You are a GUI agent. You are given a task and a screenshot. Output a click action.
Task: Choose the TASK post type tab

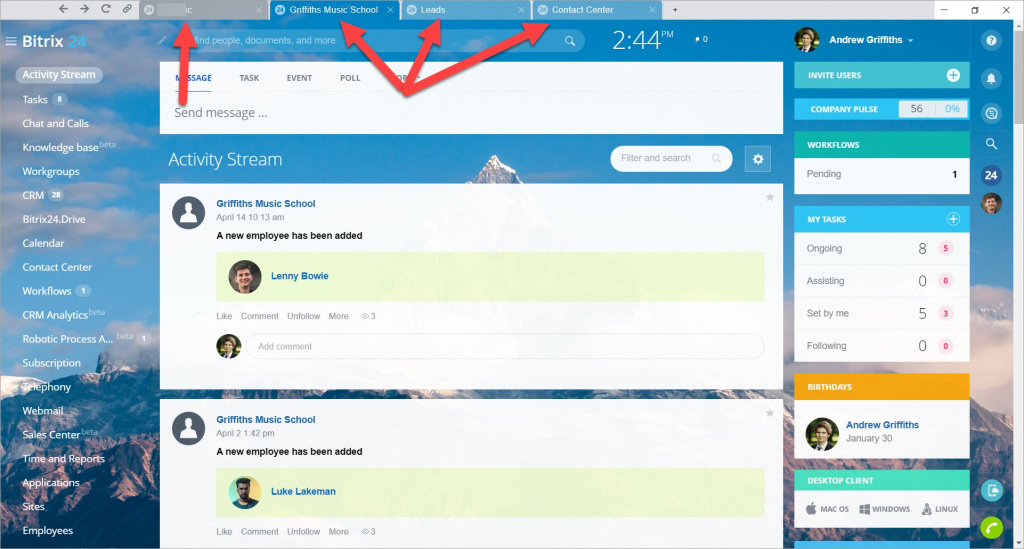pyautogui.click(x=249, y=78)
